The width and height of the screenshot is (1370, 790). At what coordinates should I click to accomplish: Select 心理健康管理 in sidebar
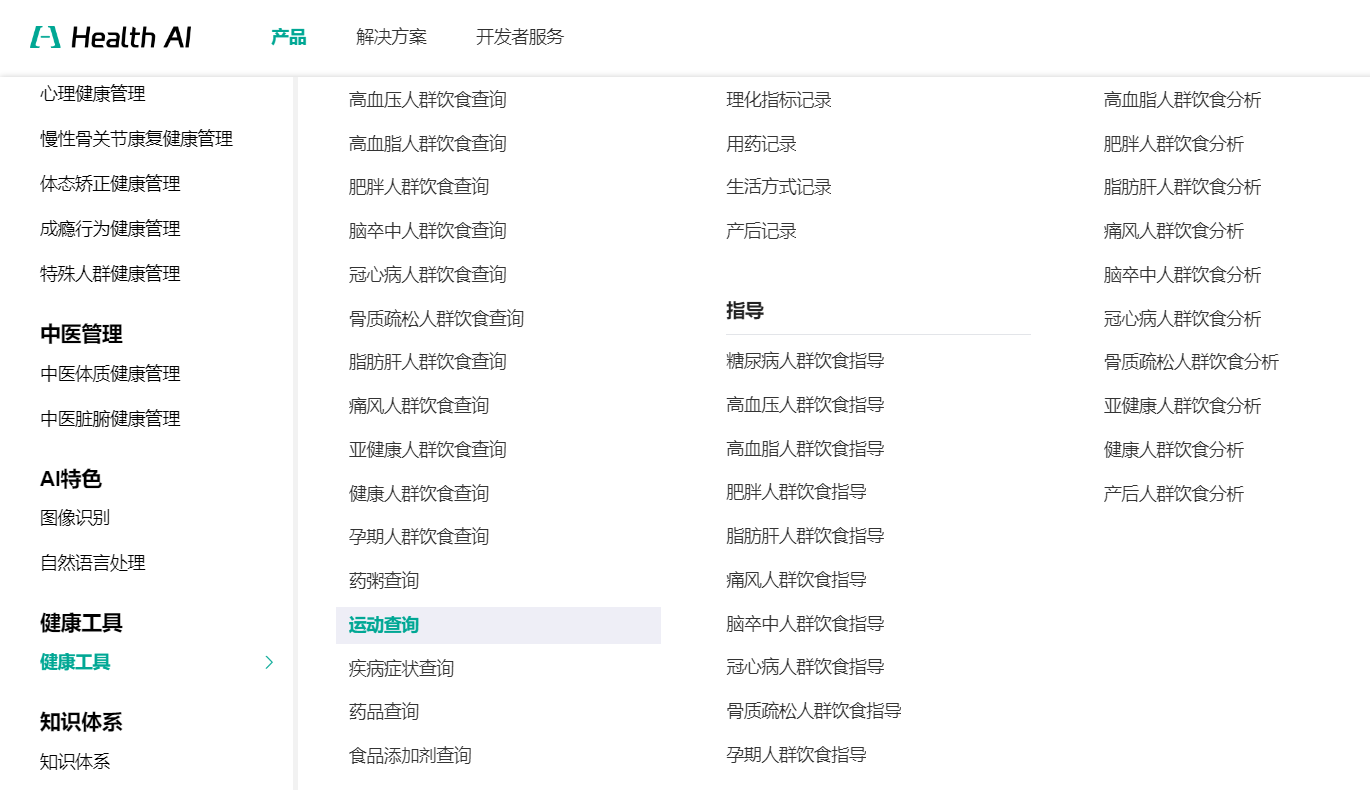coord(93,94)
